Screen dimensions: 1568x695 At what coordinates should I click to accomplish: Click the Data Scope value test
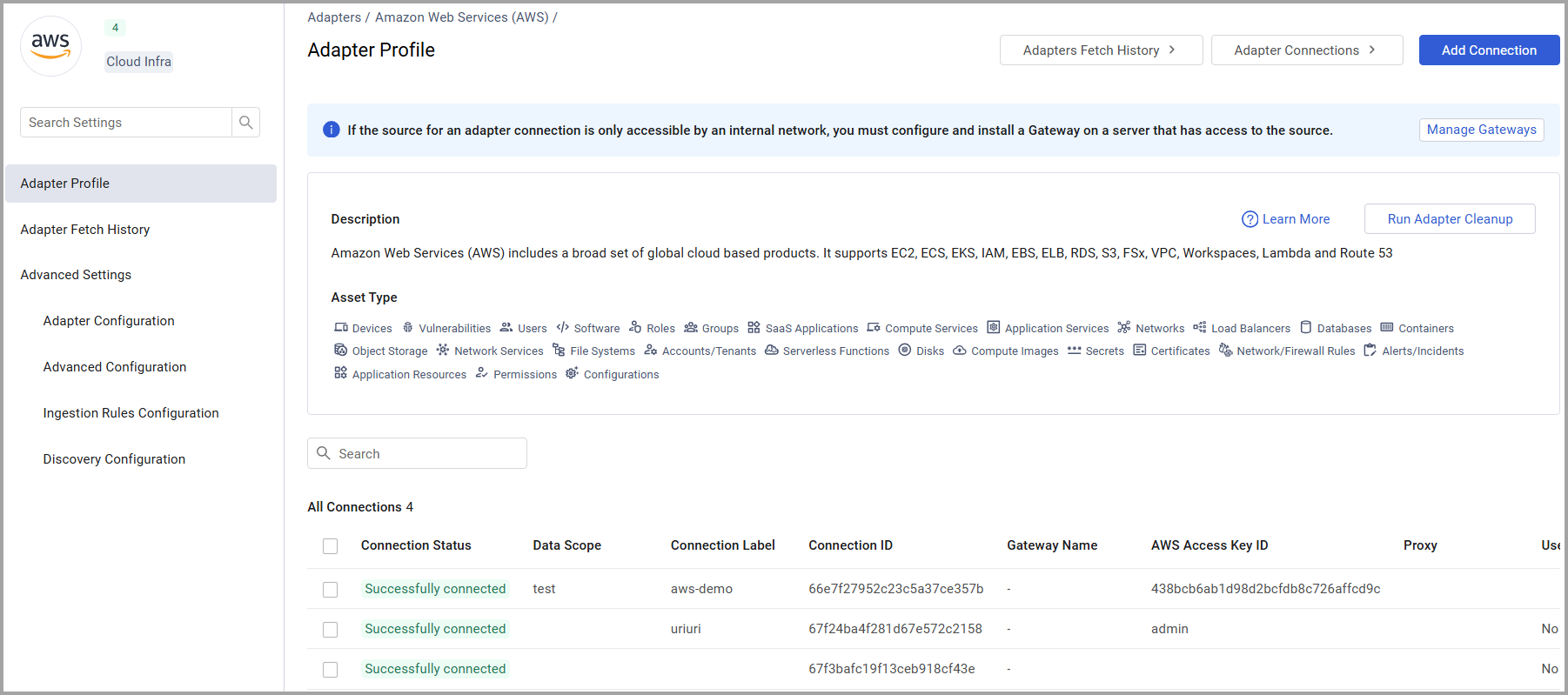pyautogui.click(x=544, y=589)
